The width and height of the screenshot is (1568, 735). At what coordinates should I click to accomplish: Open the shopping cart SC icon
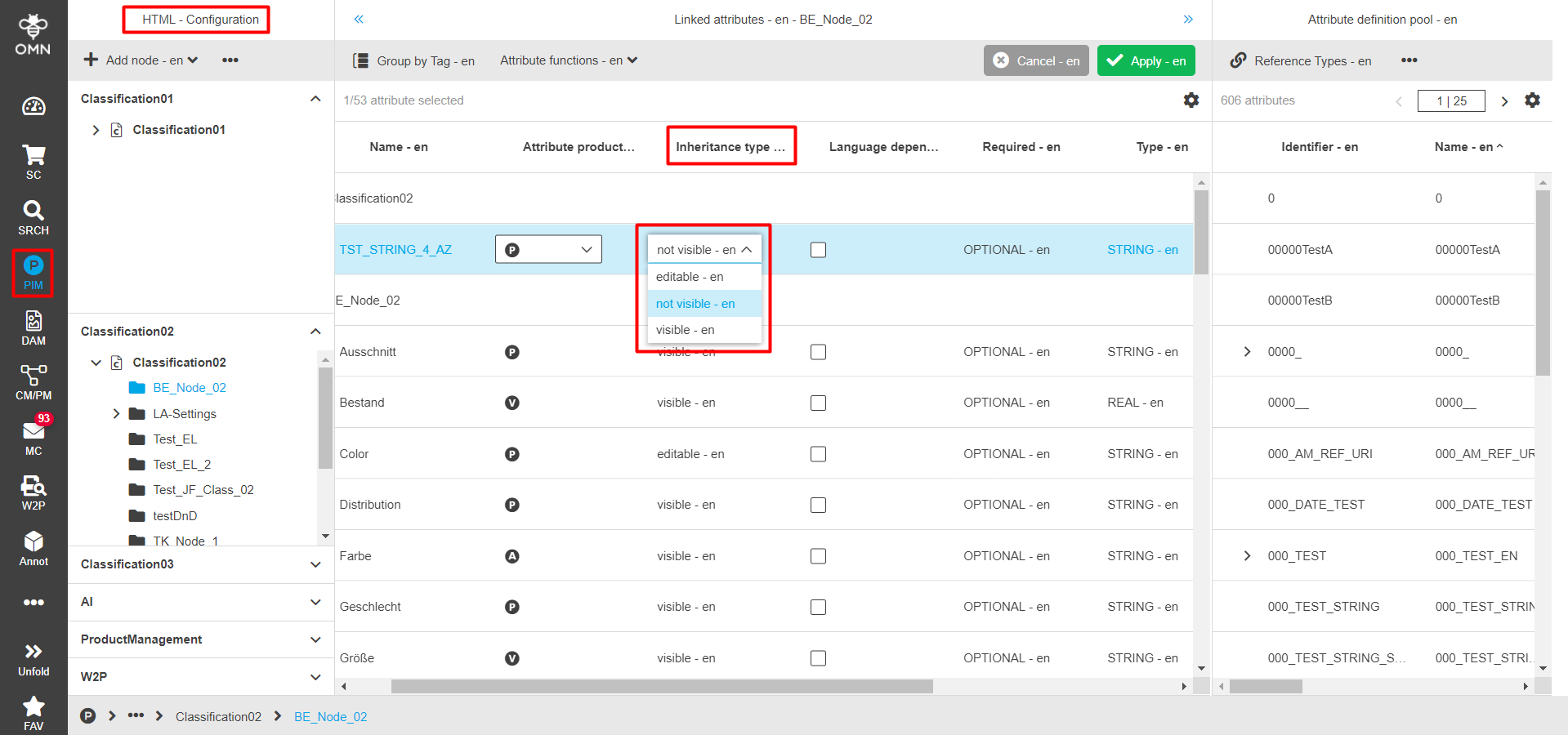(33, 161)
